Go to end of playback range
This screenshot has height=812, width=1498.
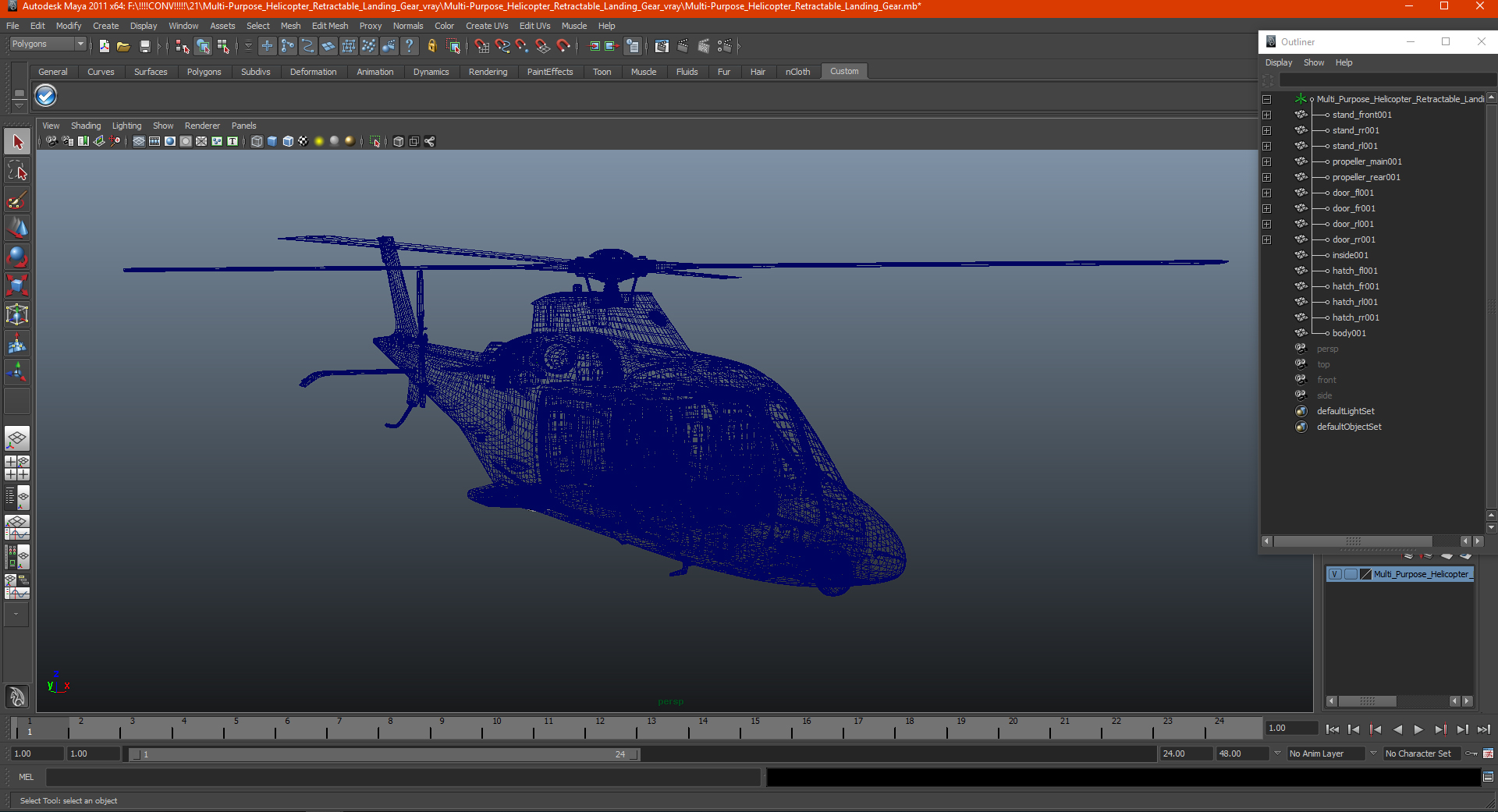coord(1483,729)
